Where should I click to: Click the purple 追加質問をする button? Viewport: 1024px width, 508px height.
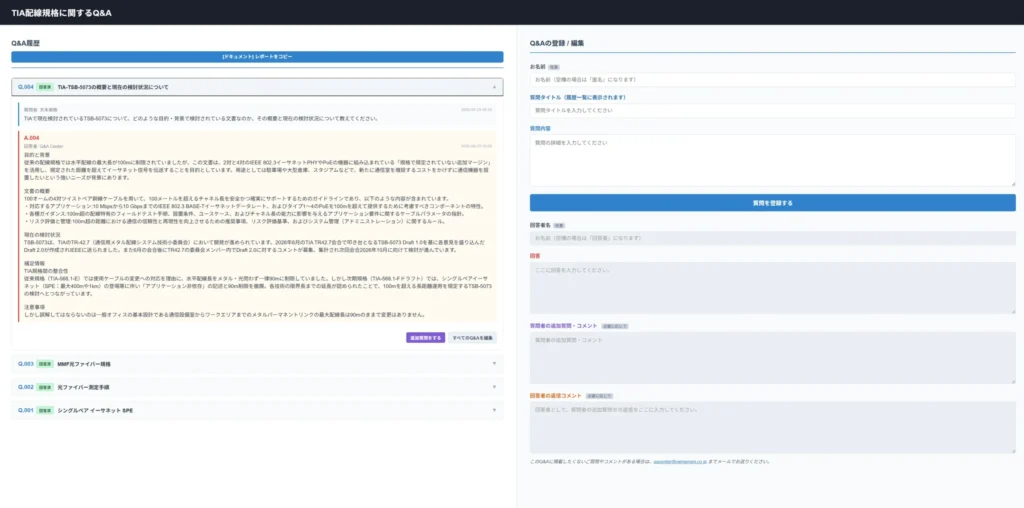[x=425, y=338]
